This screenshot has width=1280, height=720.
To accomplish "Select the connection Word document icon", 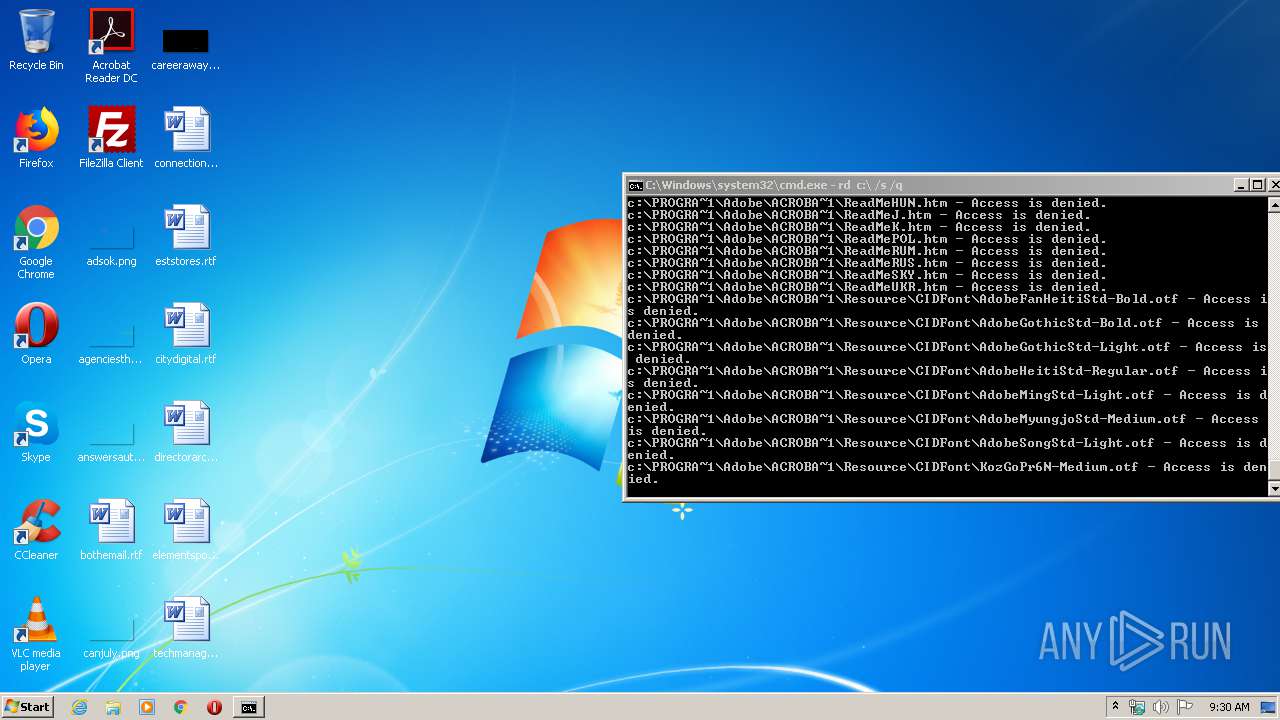I will click(x=186, y=139).
